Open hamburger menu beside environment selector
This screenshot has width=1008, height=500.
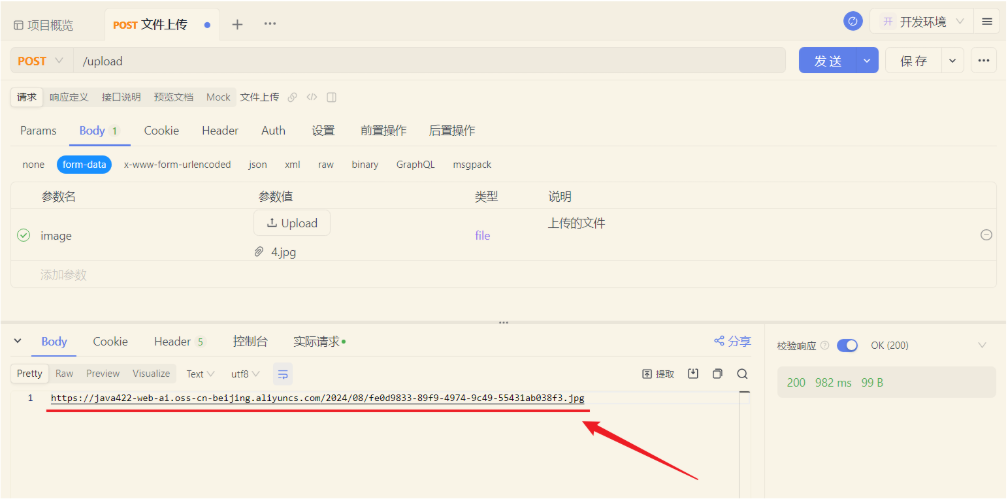click(x=987, y=22)
